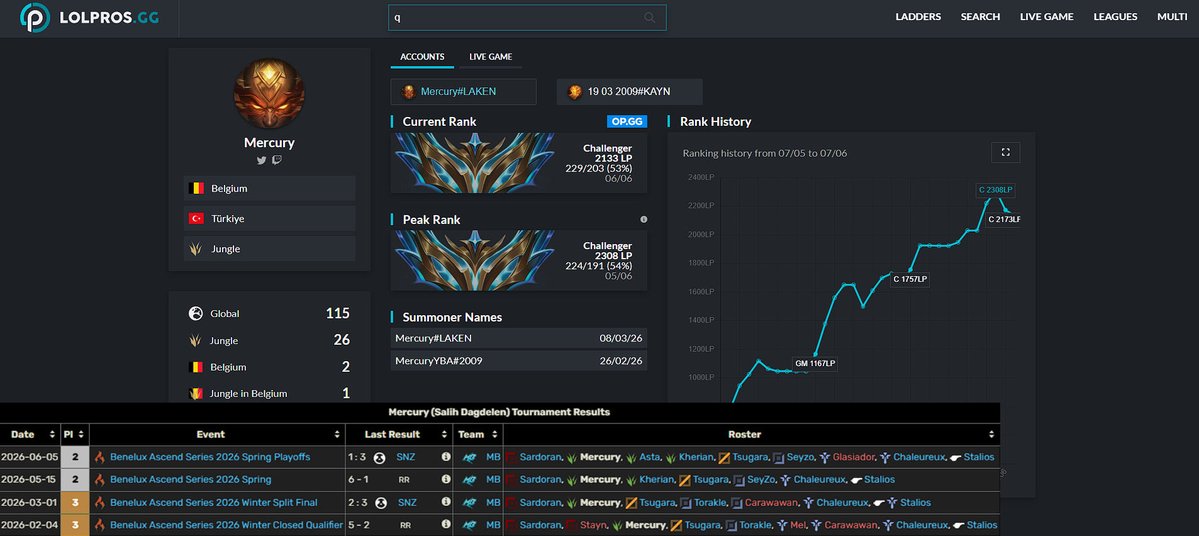Click the Jungle in Belgium ranking row
This screenshot has width=1199, height=536.
click(269, 393)
